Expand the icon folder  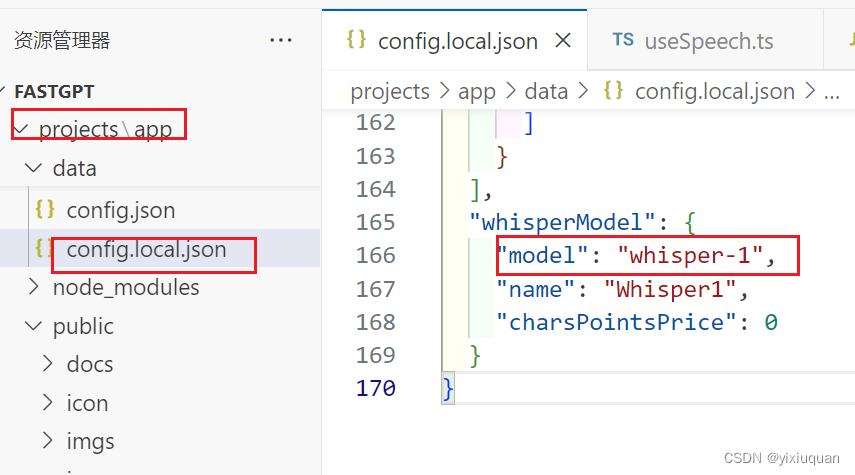click(48, 402)
